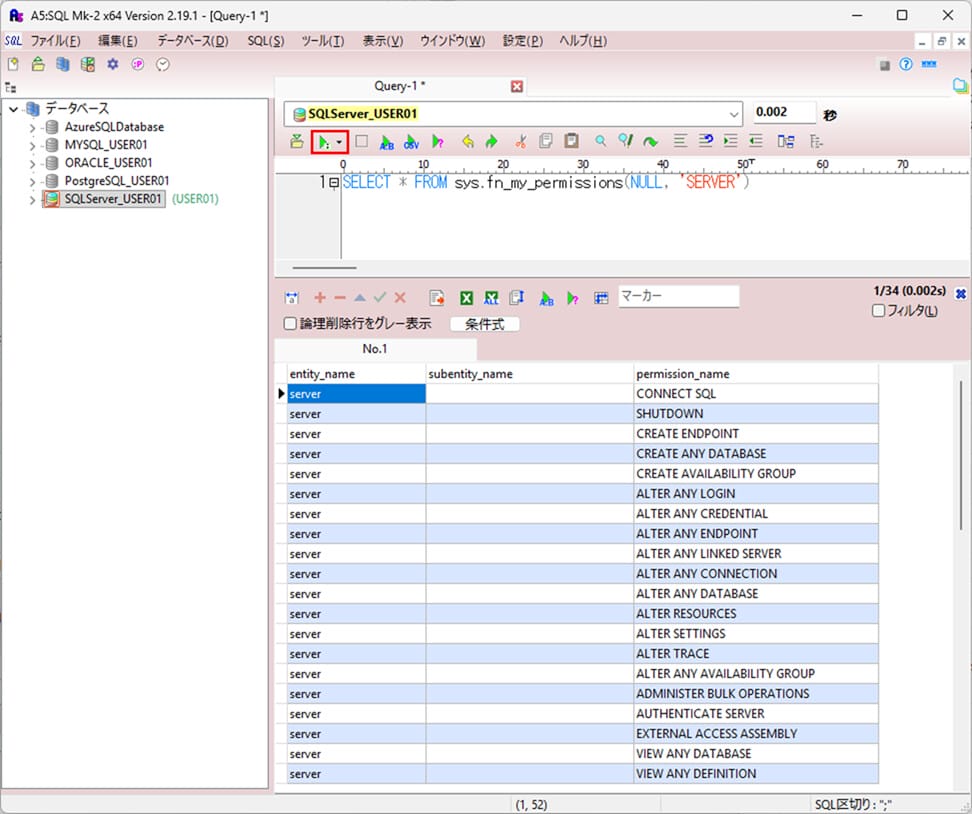Screen dimensions: 972x814
Task: Click the new document icon in the top toolbar
Action: 13,64
